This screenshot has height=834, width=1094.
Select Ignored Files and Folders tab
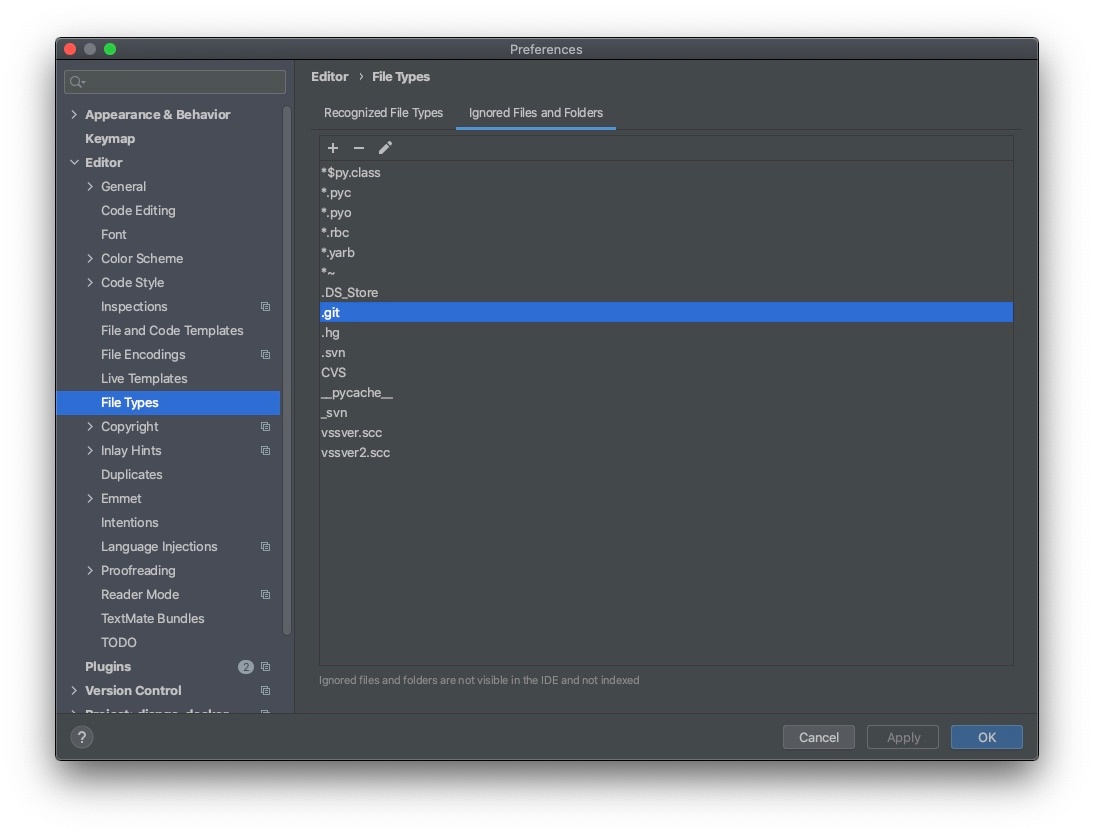tap(536, 112)
